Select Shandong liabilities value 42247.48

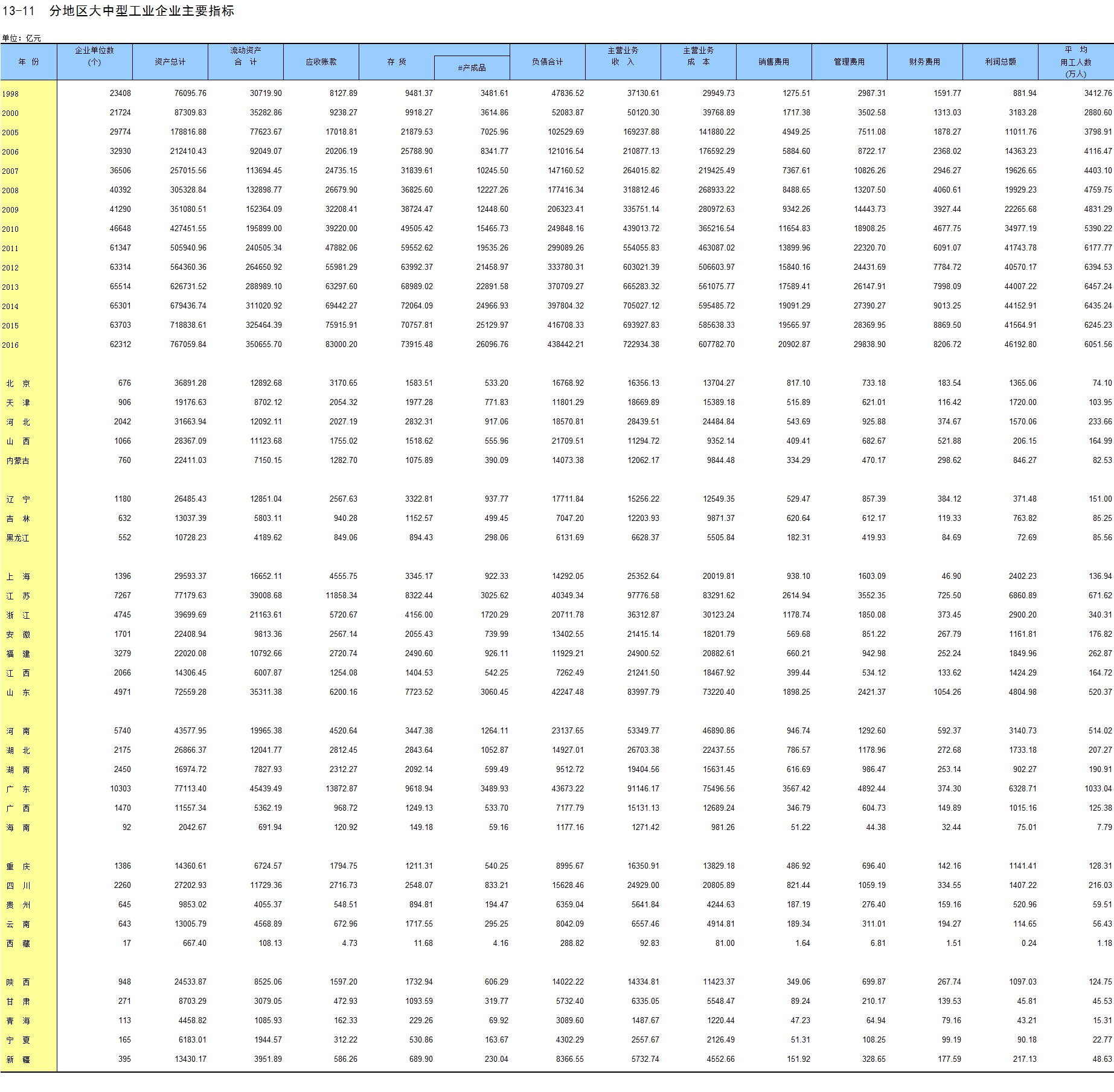pyautogui.click(x=568, y=692)
